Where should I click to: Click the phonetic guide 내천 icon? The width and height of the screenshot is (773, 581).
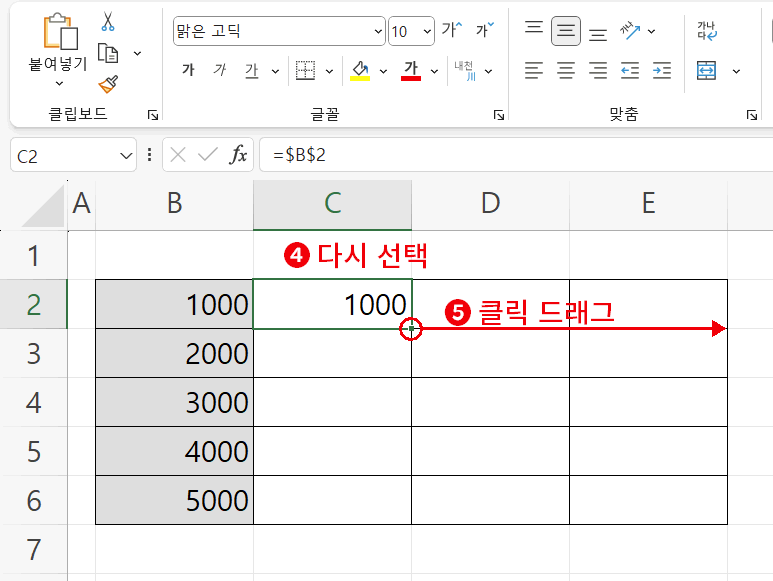coord(465,71)
